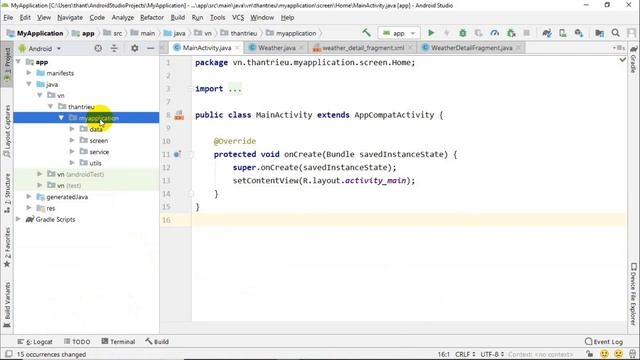Expand Gradle Scripts node
The image size is (640, 360).
pyautogui.click(x=18, y=219)
